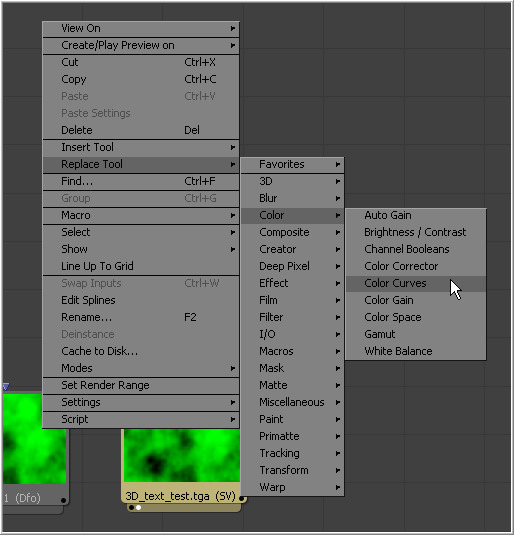This screenshot has width=514, height=535.
Task: Click Set Render Range
Action: 141,385
